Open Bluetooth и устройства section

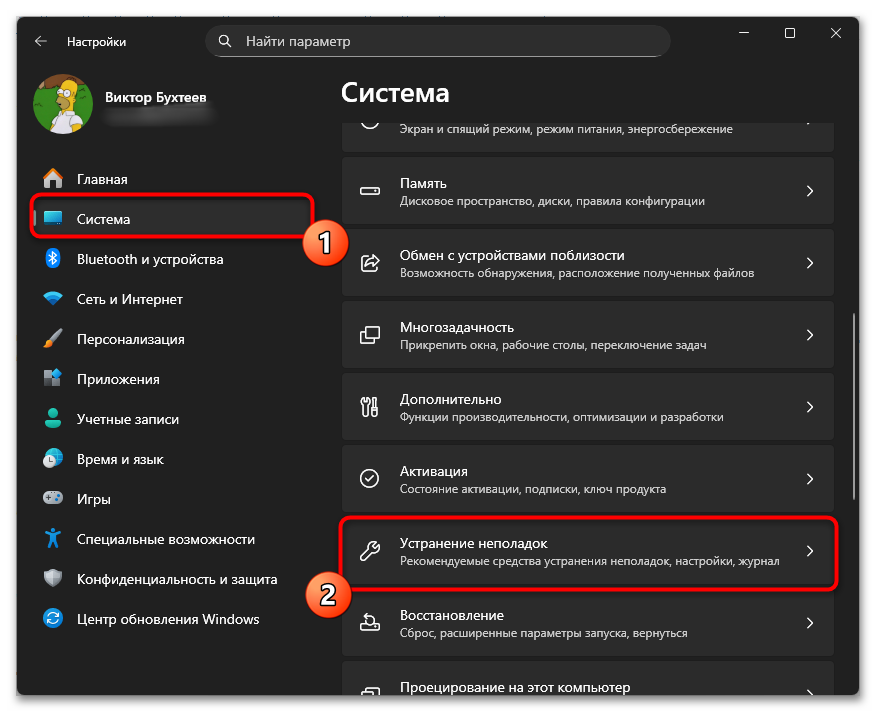[x=150, y=259]
